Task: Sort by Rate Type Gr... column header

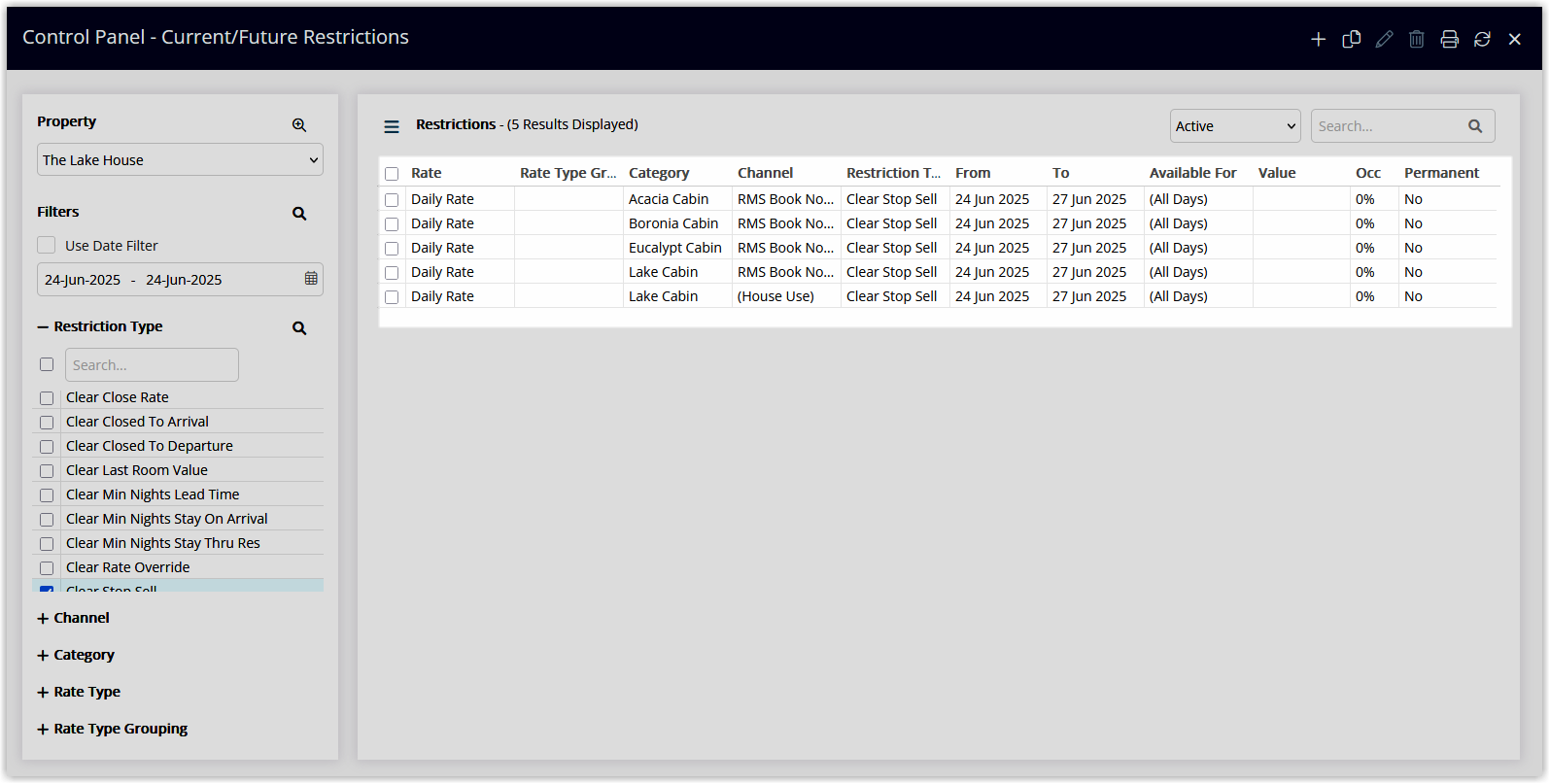Action: coord(568,173)
